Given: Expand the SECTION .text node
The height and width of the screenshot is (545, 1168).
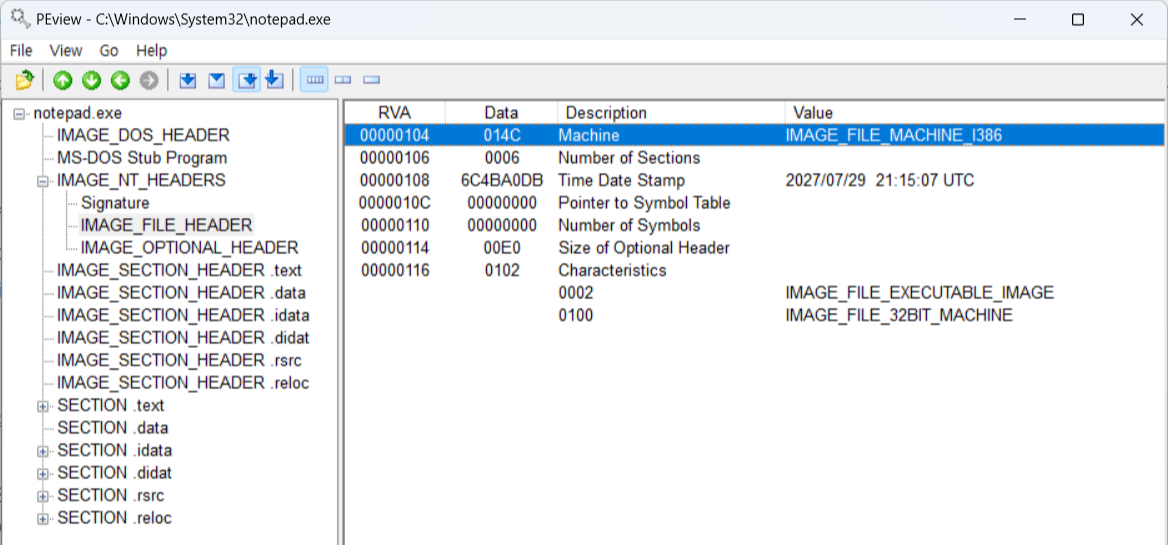Looking at the screenshot, I should point(43,407).
